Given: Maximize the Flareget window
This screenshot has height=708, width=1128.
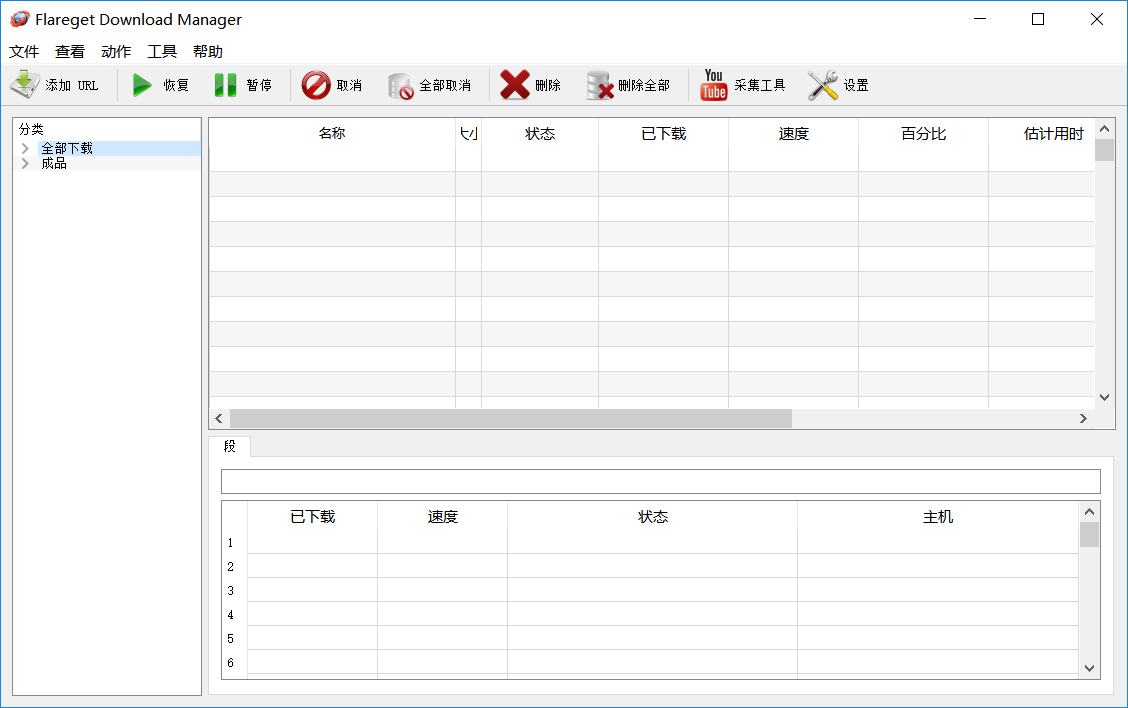Looking at the screenshot, I should pyautogui.click(x=1038, y=19).
